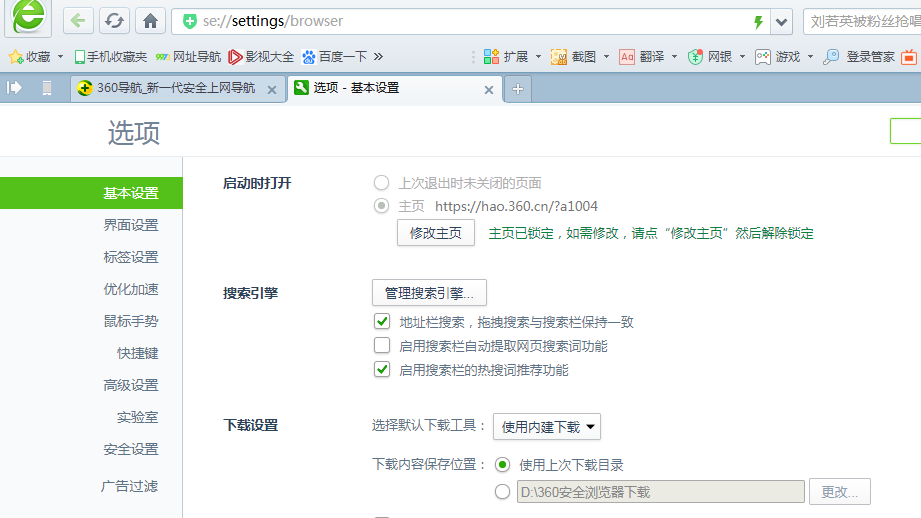Expand the 网银 dropdown arrow
Image resolution: width=921 pixels, height=518 pixels.
coord(742,57)
